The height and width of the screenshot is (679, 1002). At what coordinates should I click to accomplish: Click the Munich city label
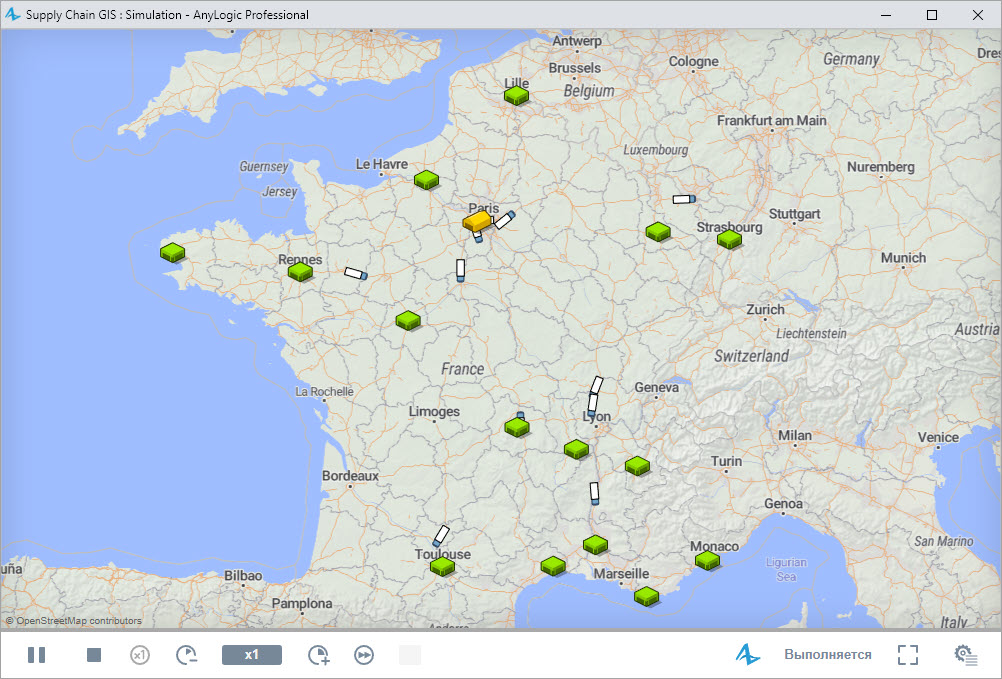click(903, 257)
